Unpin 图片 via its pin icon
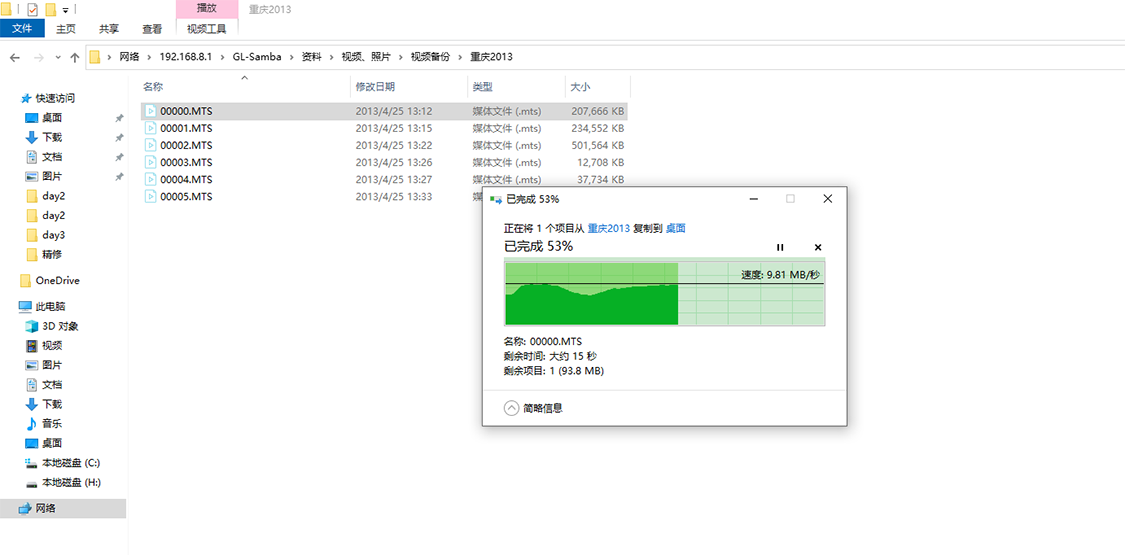Viewport: 1125px width, 555px height. [119, 176]
